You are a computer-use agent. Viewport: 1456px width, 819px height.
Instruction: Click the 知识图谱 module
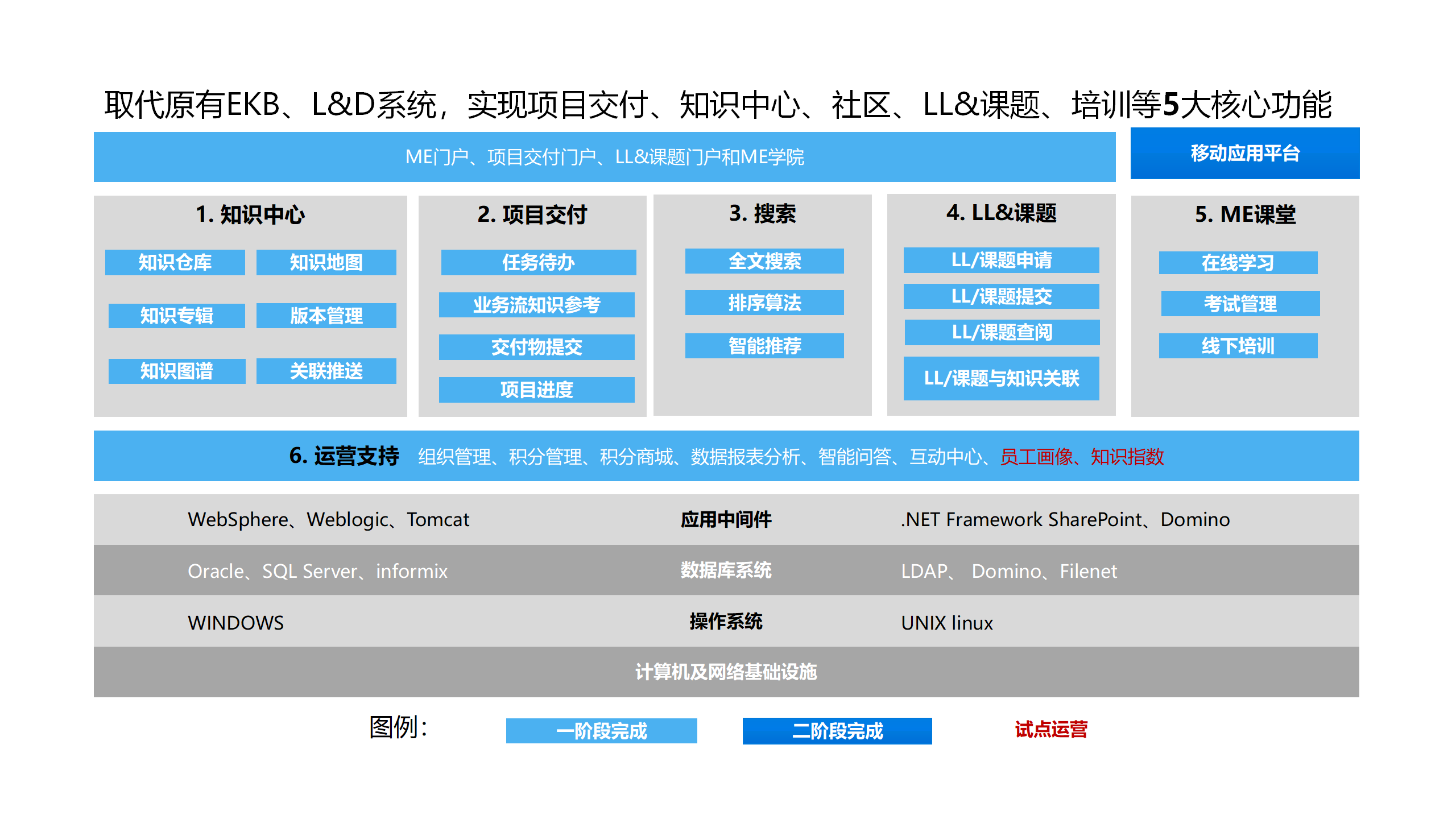pyautogui.click(x=176, y=371)
